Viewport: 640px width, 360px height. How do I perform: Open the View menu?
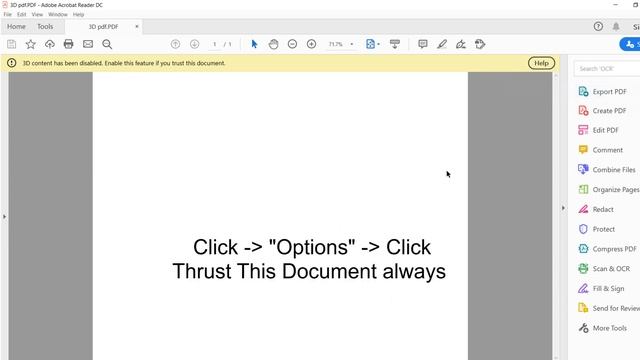pos(37,14)
